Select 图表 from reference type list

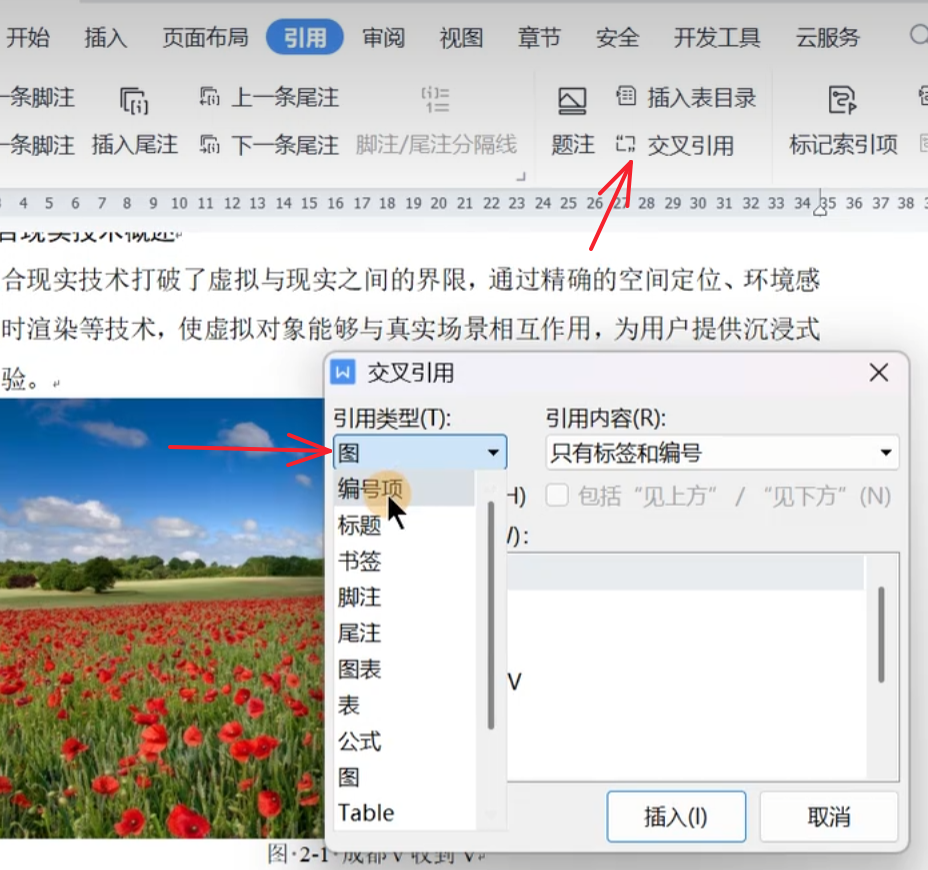click(x=404, y=669)
